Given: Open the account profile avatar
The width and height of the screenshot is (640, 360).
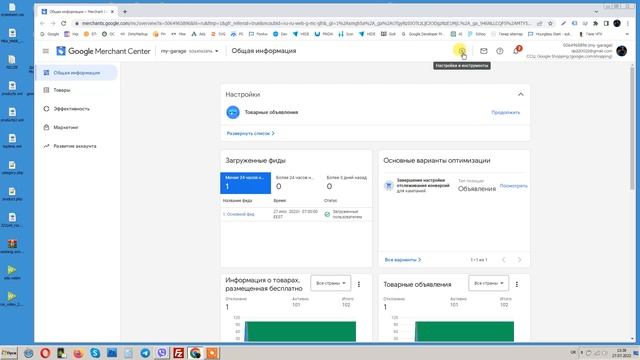Looking at the screenshot, I should (x=622, y=51).
